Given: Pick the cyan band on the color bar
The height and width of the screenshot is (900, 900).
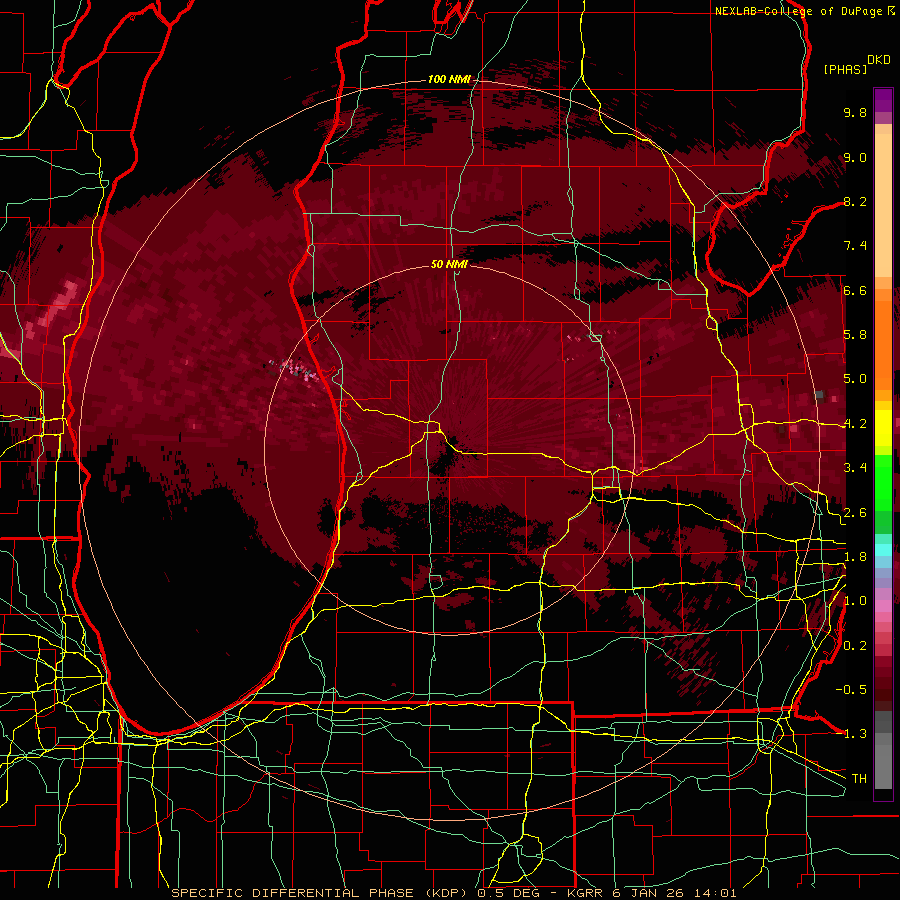Looking at the screenshot, I should click(x=883, y=550).
